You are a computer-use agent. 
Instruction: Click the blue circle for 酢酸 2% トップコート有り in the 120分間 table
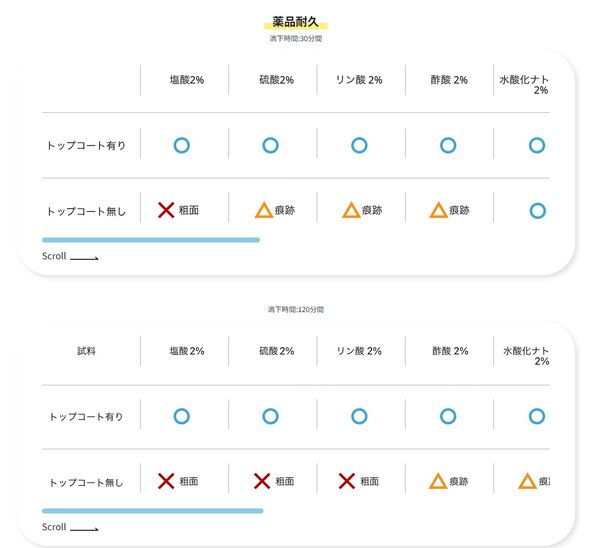[x=448, y=416]
